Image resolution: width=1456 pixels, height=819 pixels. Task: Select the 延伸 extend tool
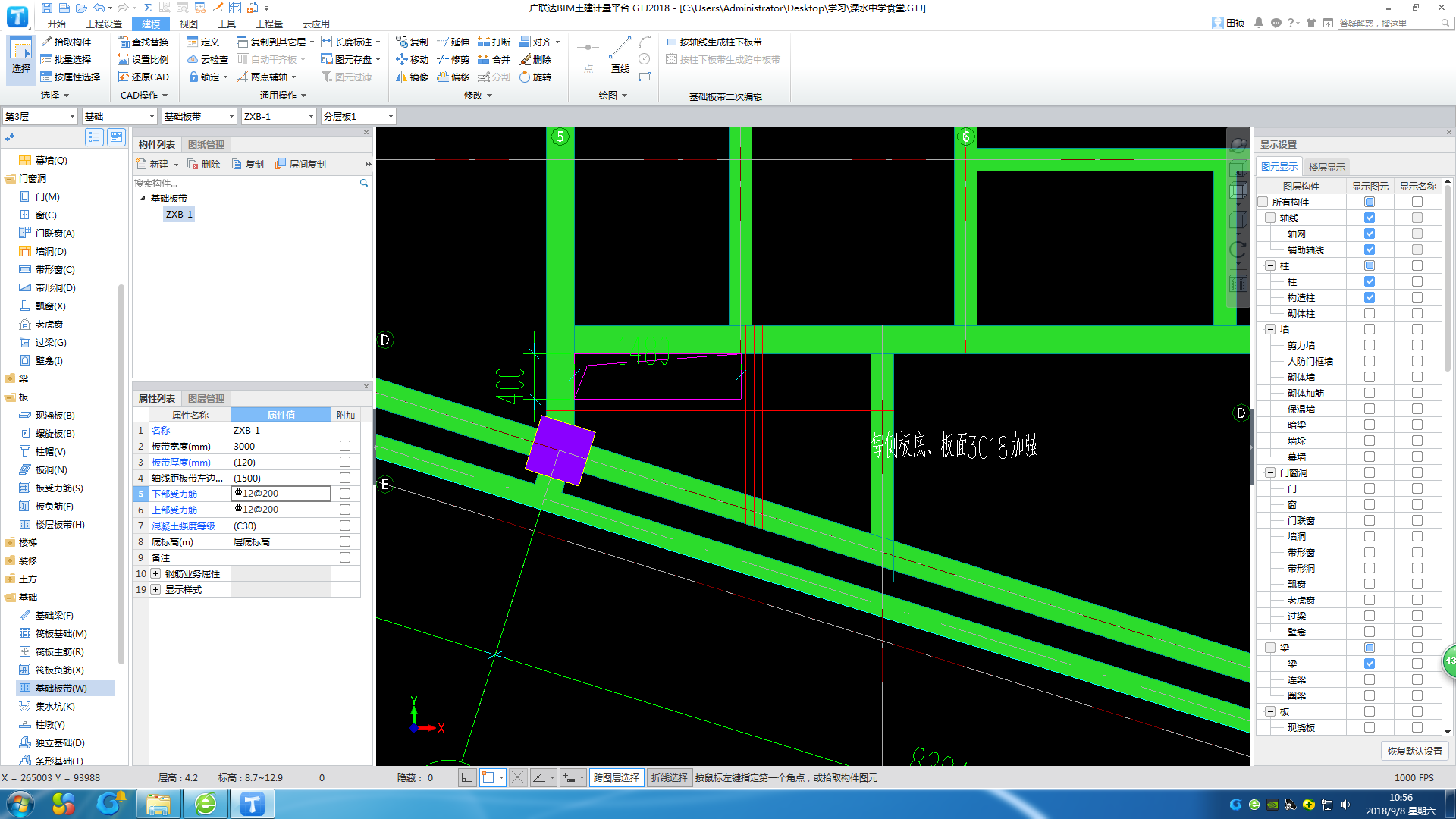pos(453,42)
